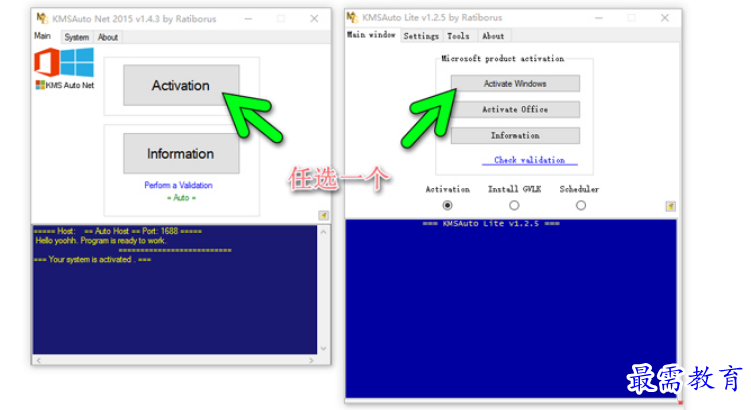Select the Activation radio button
Image resolution: width=751 pixels, height=410 pixels.
(x=447, y=205)
